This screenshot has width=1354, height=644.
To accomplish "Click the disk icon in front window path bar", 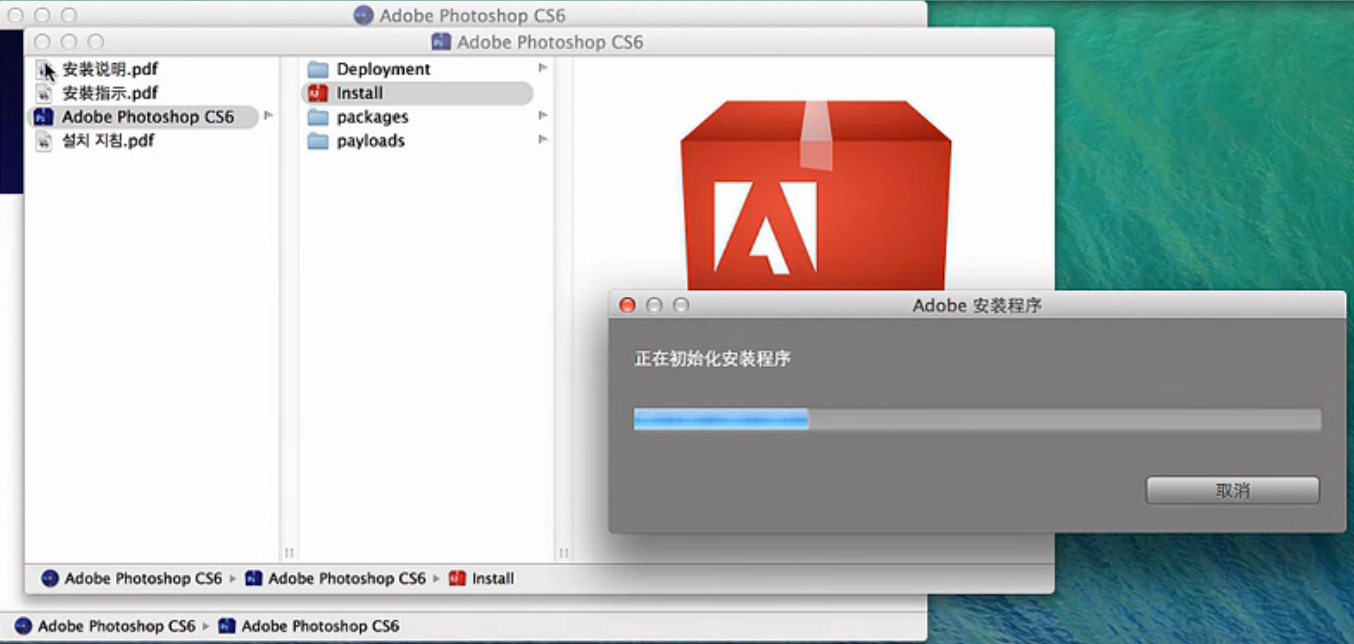I will point(50,578).
